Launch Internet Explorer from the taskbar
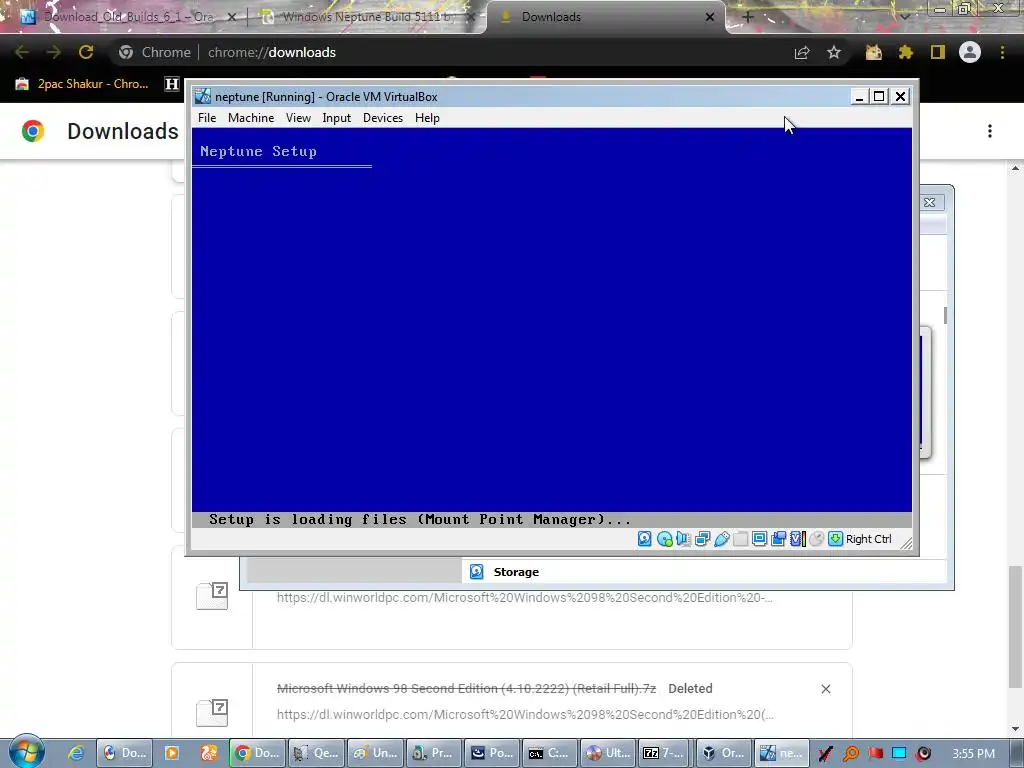The height and width of the screenshot is (768, 1024). pyautogui.click(x=76, y=753)
